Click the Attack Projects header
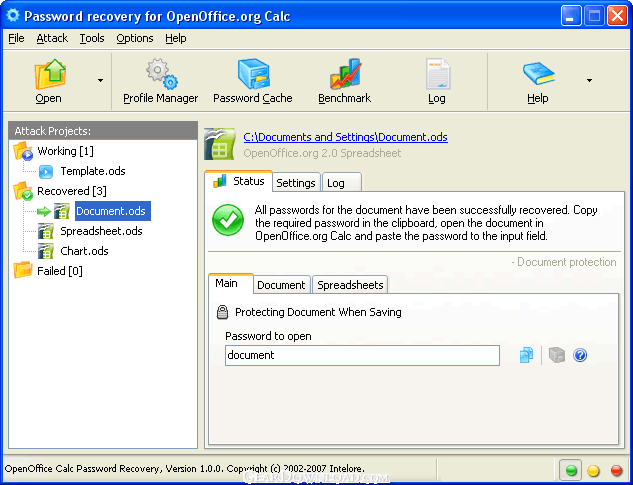This screenshot has width=633, height=485. (x=103, y=131)
